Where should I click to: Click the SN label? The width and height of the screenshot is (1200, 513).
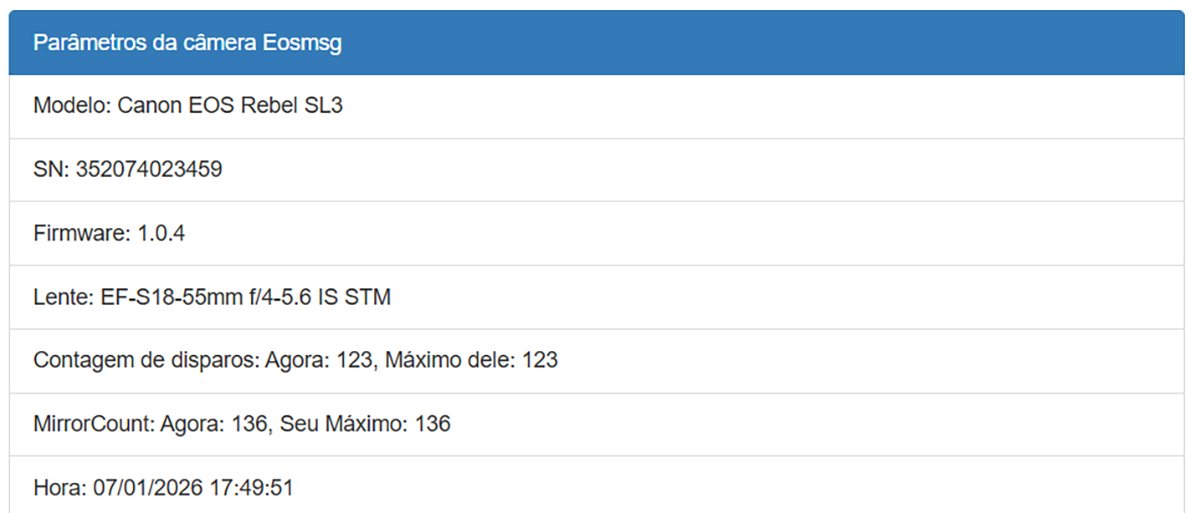[50, 169]
